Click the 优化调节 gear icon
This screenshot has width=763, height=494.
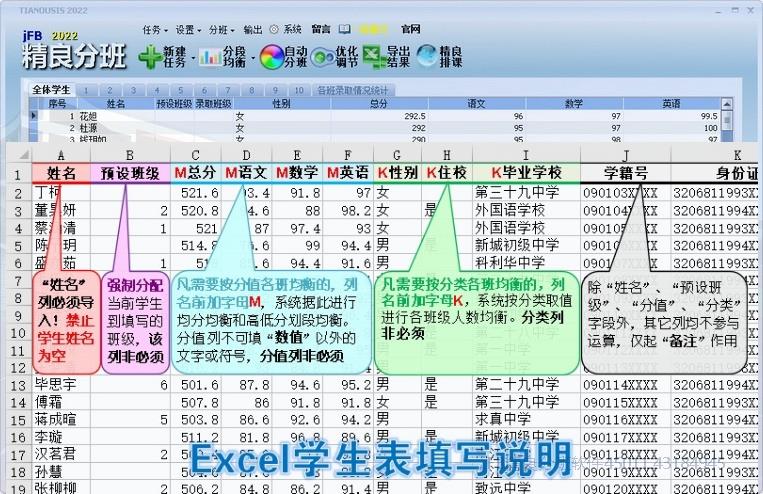[x=322, y=58]
